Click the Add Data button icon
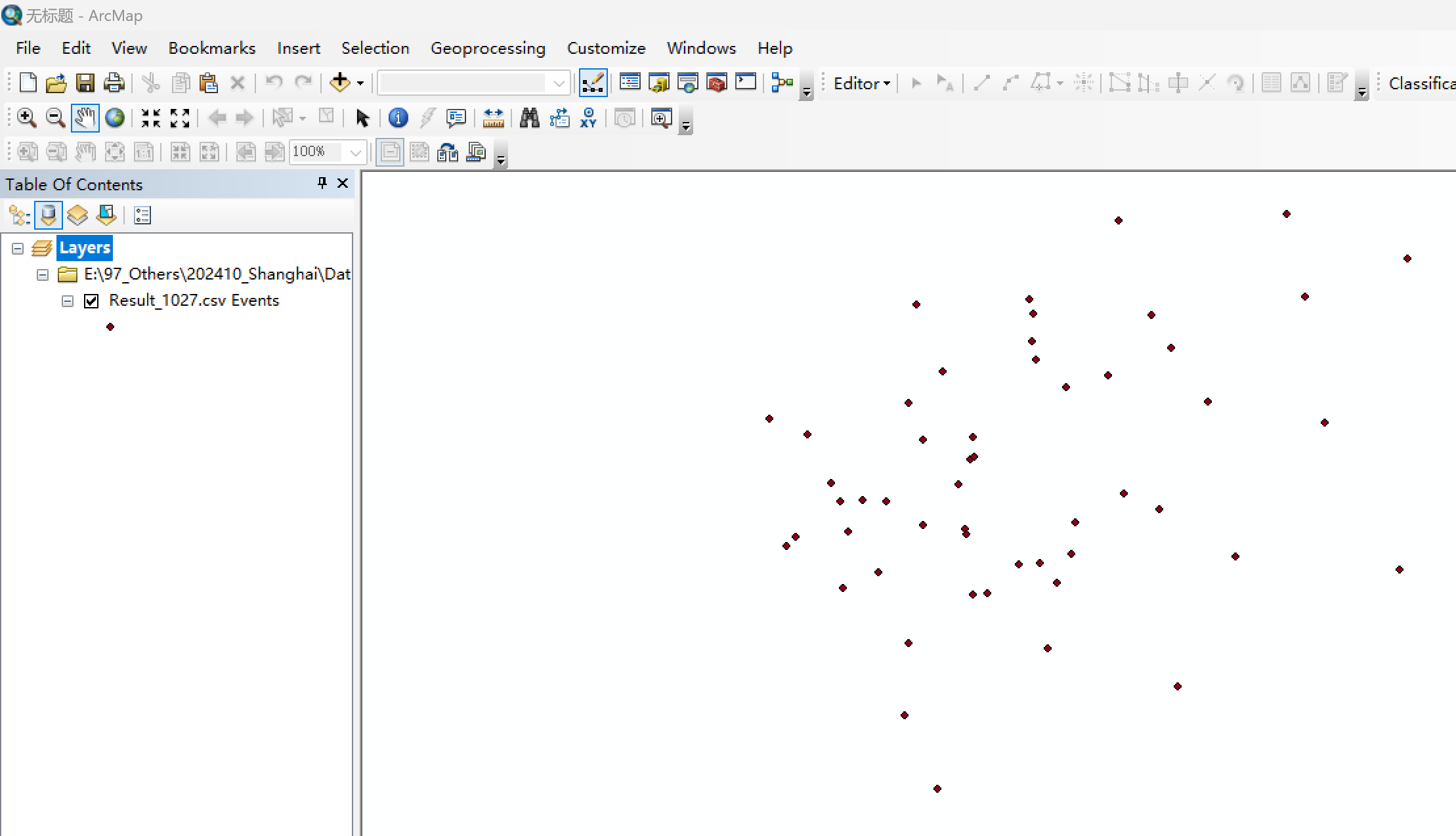The height and width of the screenshot is (836, 1456). point(340,83)
